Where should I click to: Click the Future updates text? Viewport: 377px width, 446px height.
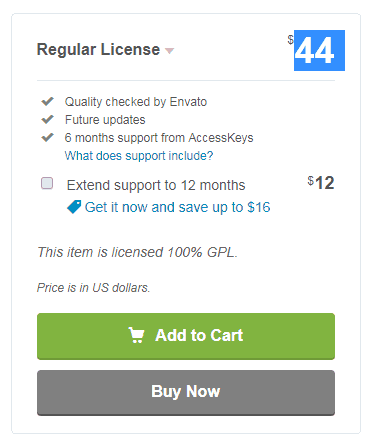tap(105, 120)
